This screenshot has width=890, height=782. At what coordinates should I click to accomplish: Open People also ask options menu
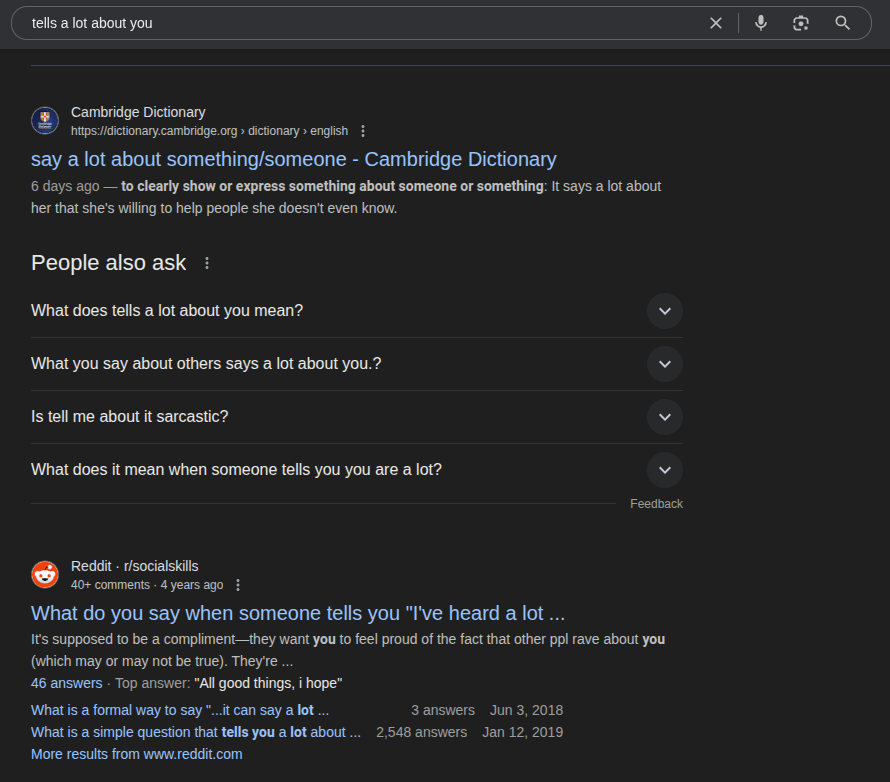click(x=207, y=263)
